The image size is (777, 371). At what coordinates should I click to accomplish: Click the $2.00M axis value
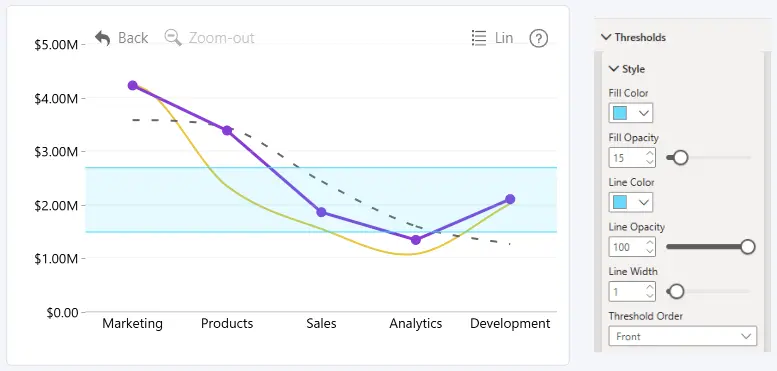click(56, 206)
